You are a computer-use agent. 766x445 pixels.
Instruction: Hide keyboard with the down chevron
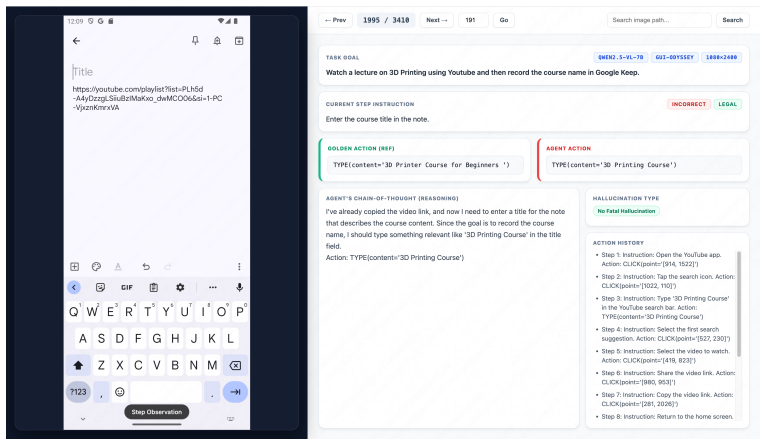pos(83,419)
